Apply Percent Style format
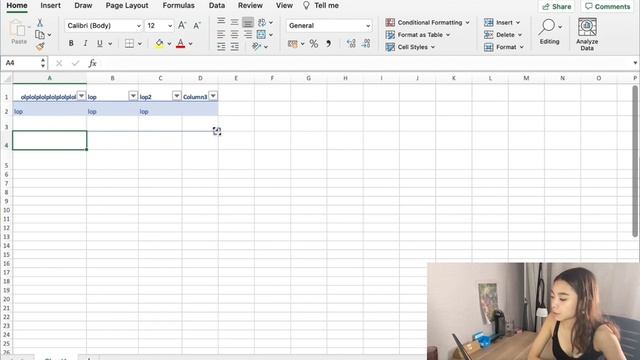 point(313,43)
